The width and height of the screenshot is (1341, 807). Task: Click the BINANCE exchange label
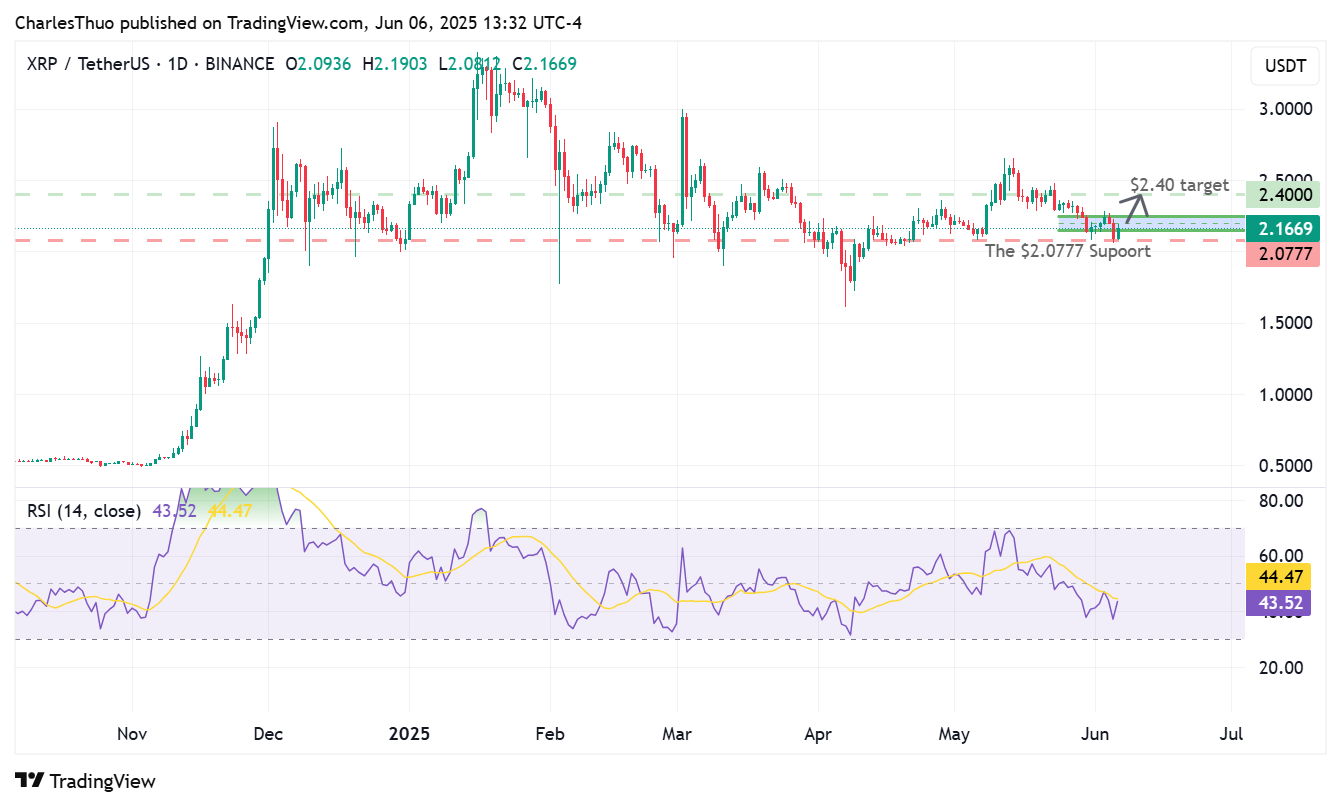coord(240,63)
